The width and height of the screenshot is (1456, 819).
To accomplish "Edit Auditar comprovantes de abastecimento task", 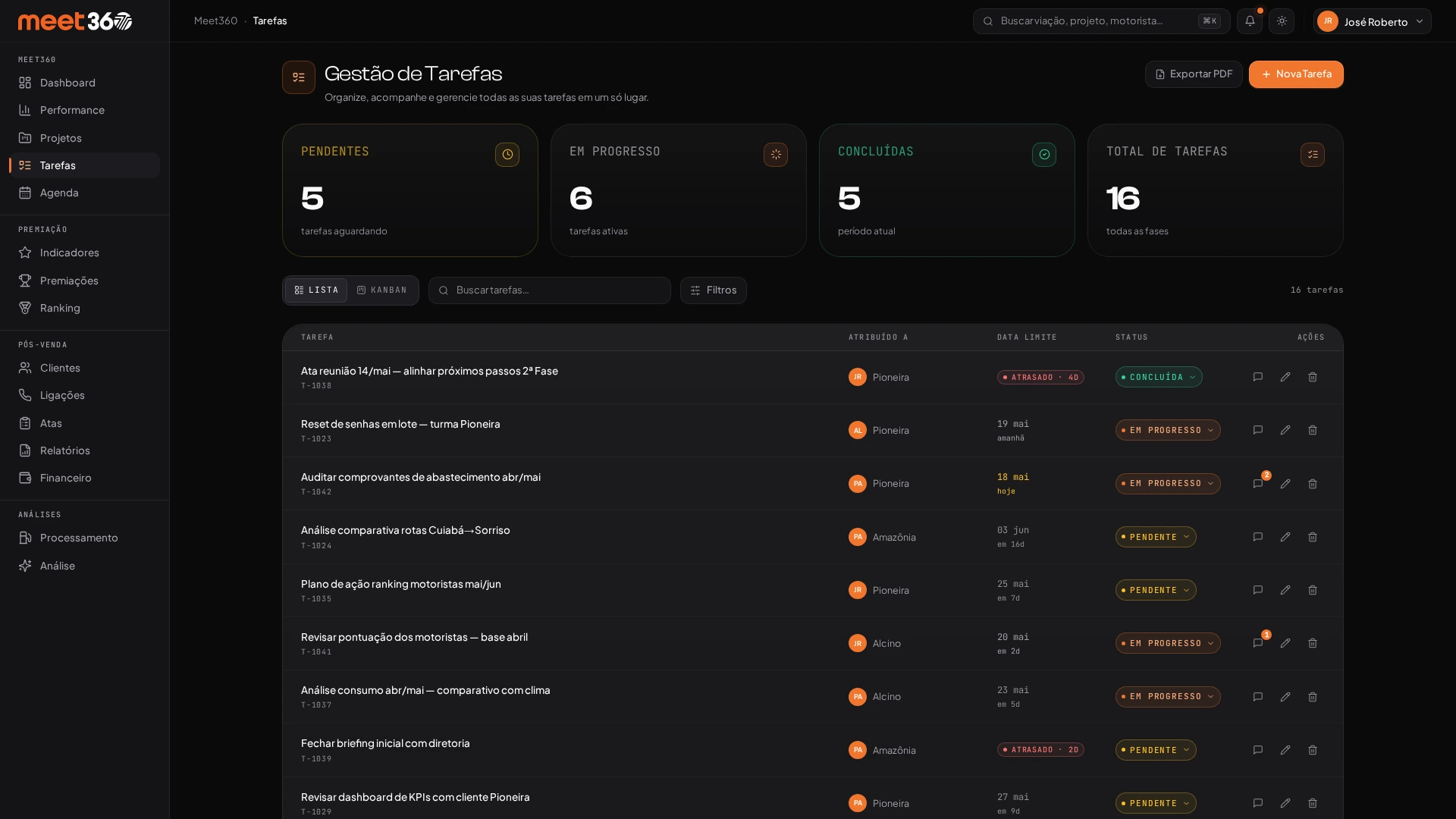I will pyautogui.click(x=1285, y=484).
